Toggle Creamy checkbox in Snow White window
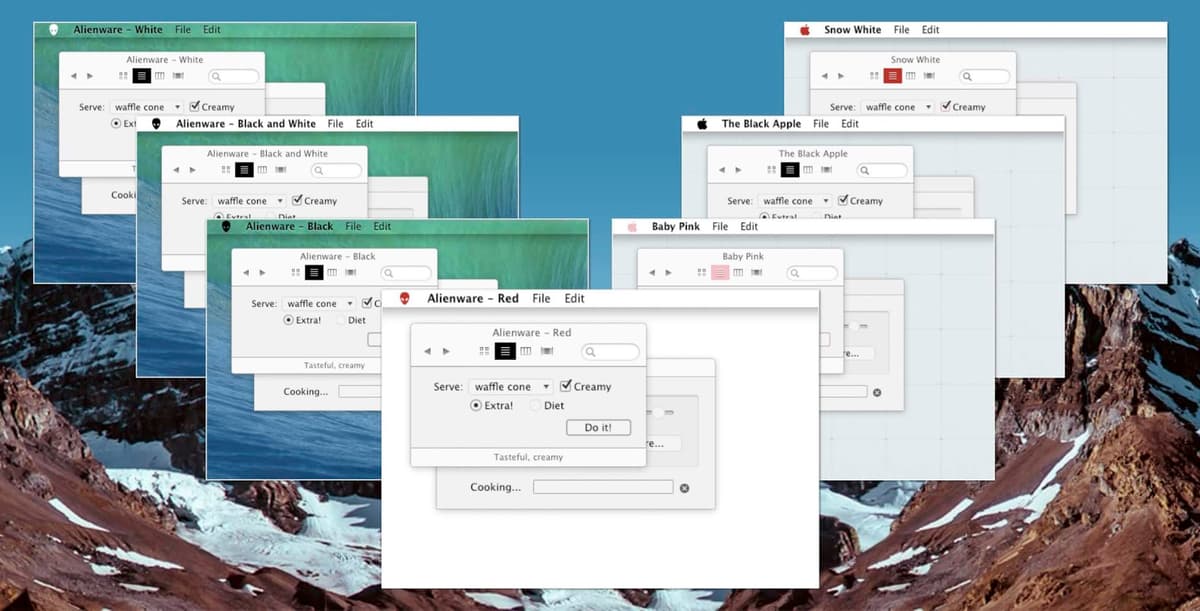Viewport: 1200px width, 611px height. pos(946,106)
